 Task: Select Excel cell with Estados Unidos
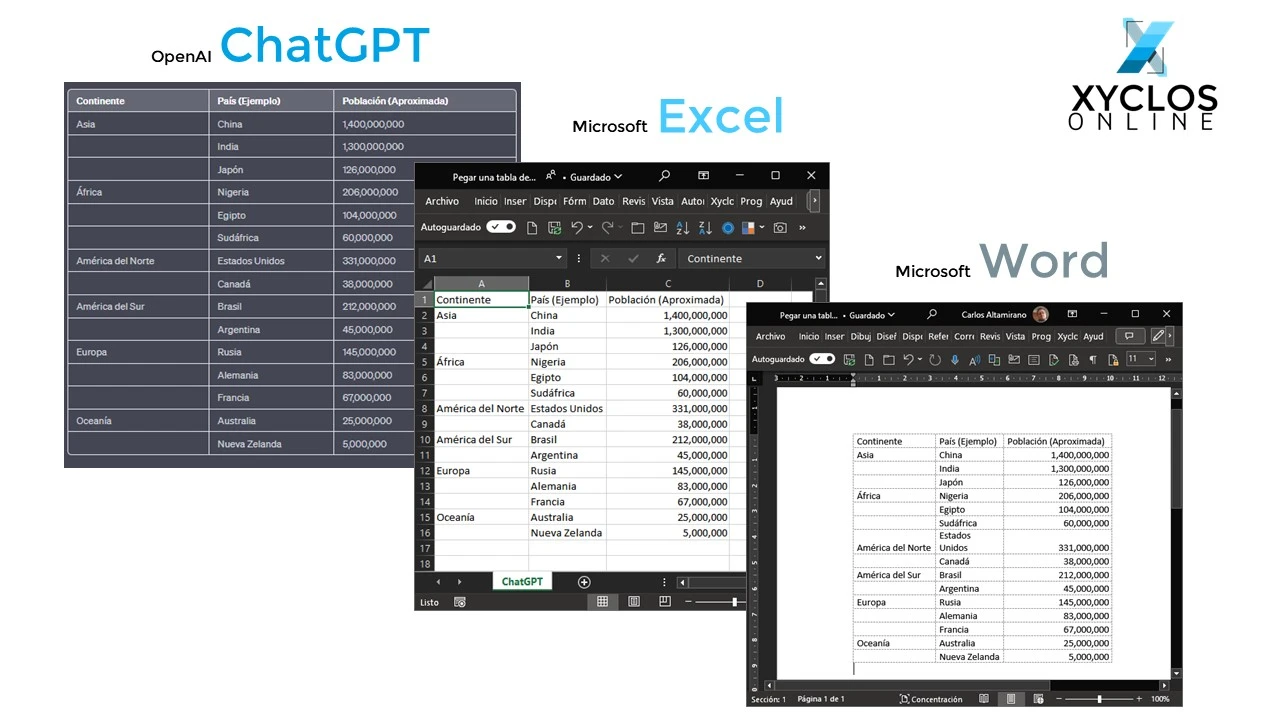(x=567, y=408)
